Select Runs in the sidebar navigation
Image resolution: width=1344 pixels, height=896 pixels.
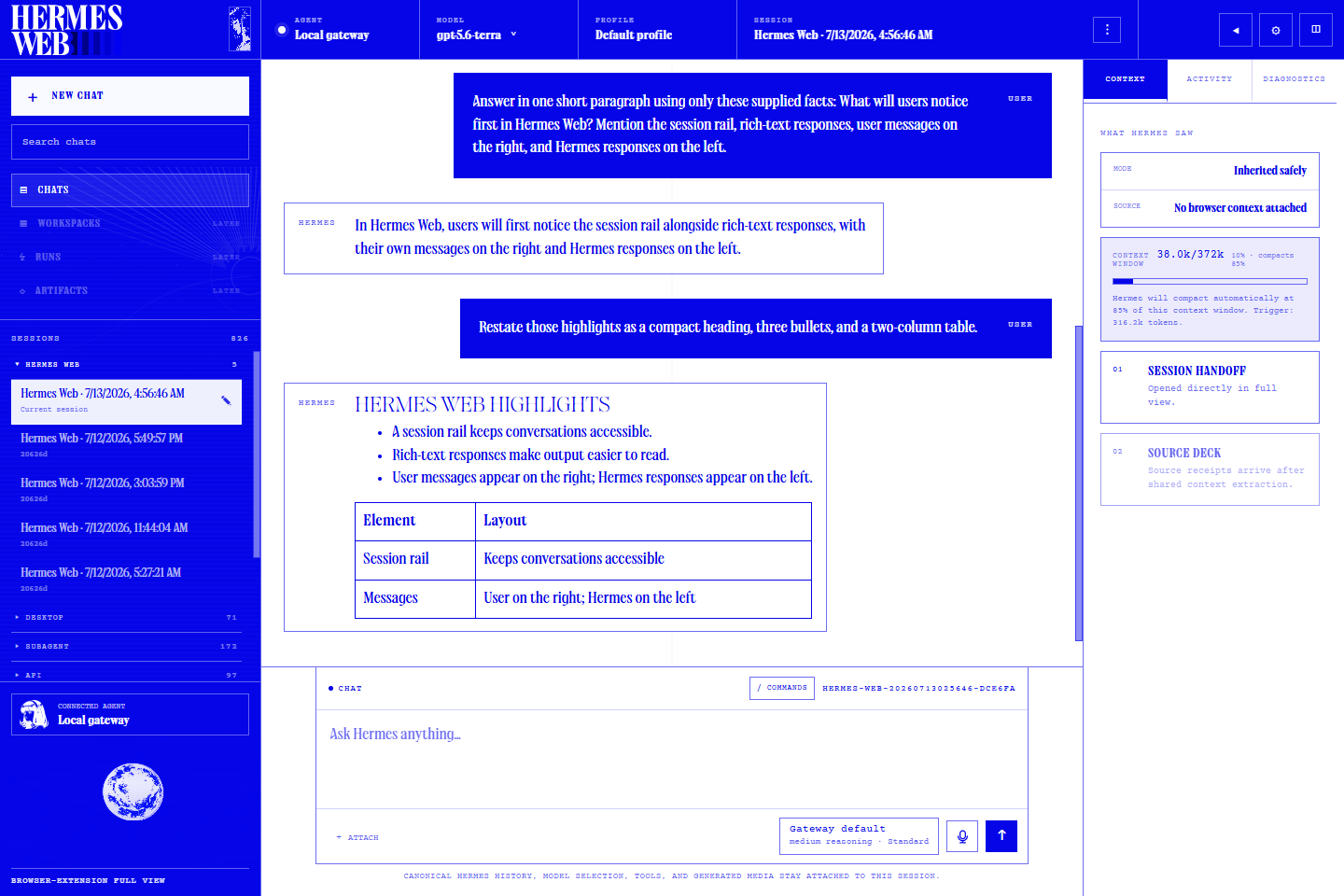tap(130, 257)
